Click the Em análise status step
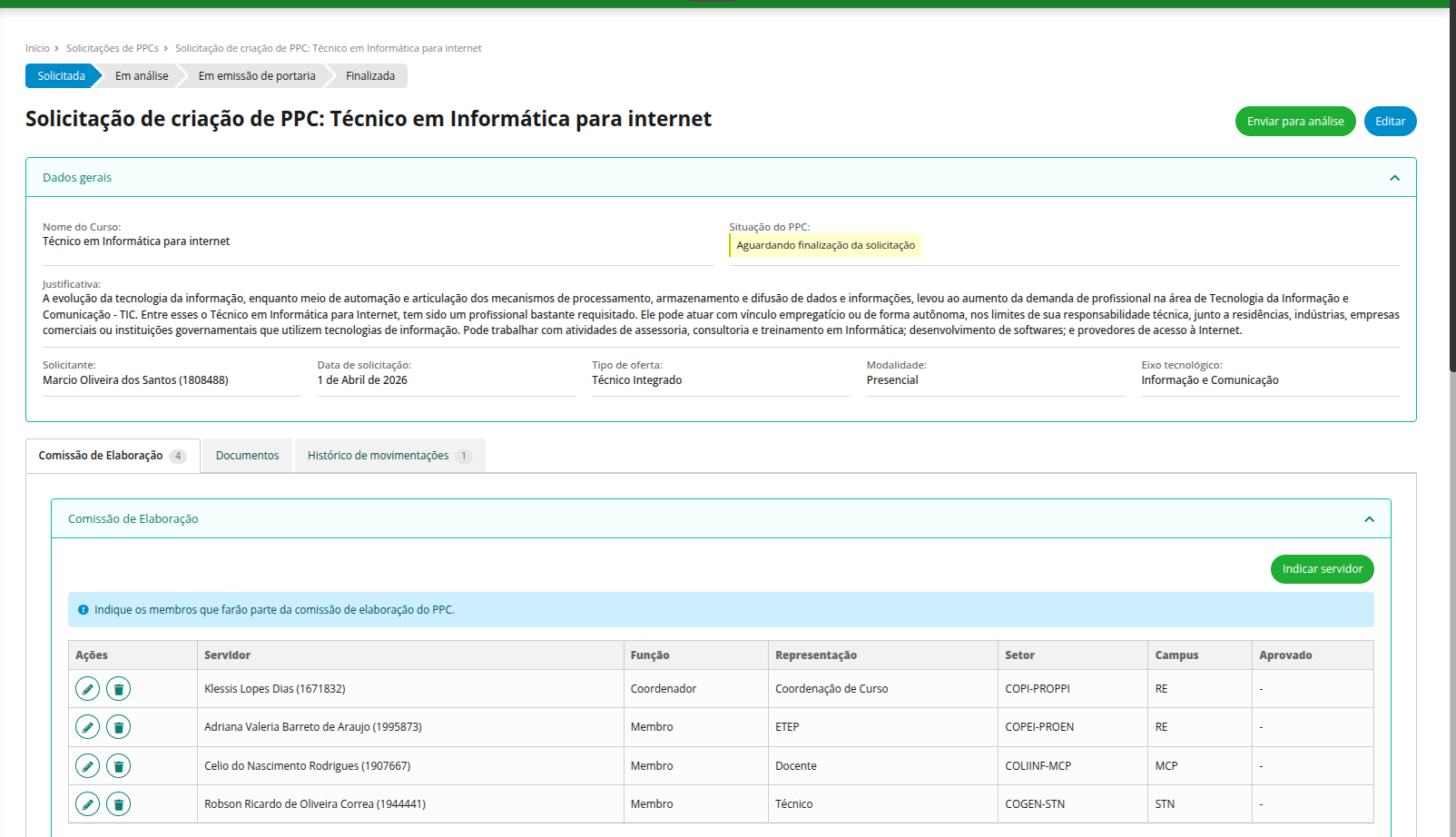1456x837 pixels. [x=142, y=76]
